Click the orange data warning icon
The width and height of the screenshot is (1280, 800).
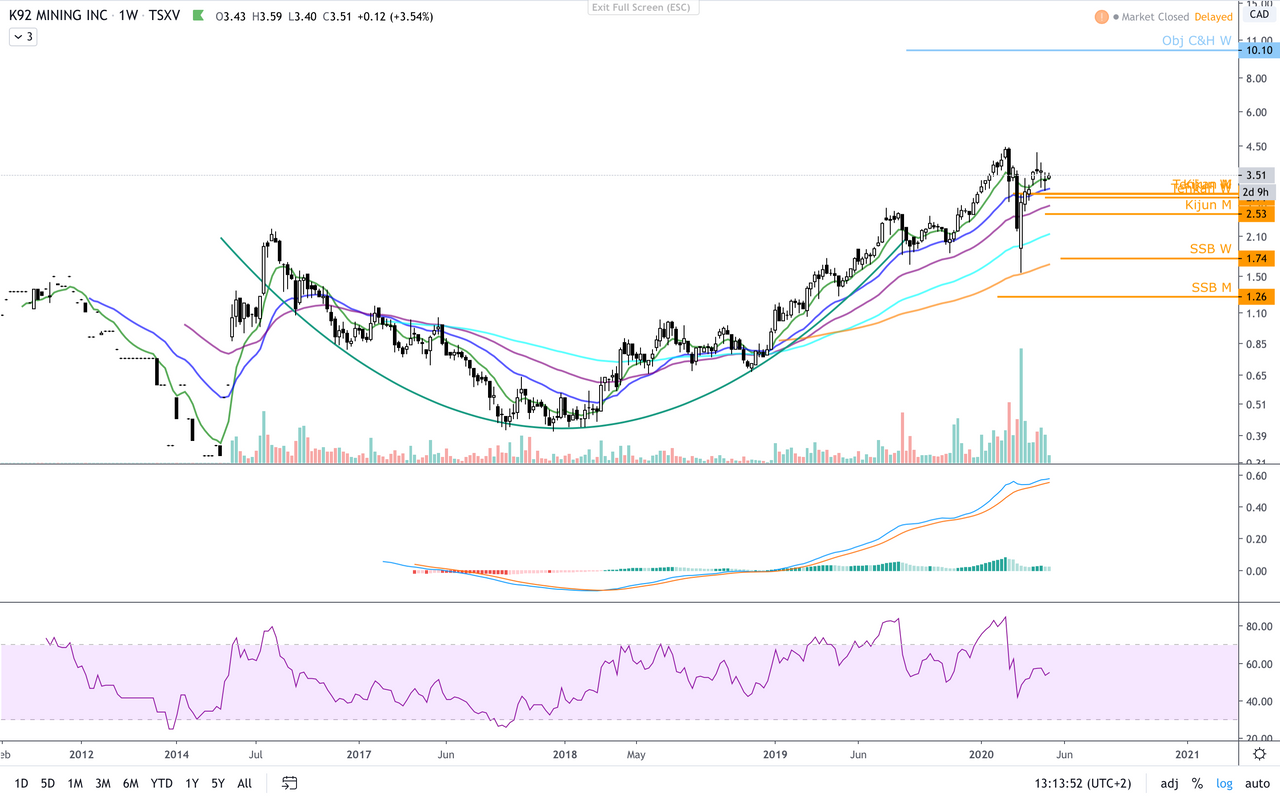(x=1102, y=17)
